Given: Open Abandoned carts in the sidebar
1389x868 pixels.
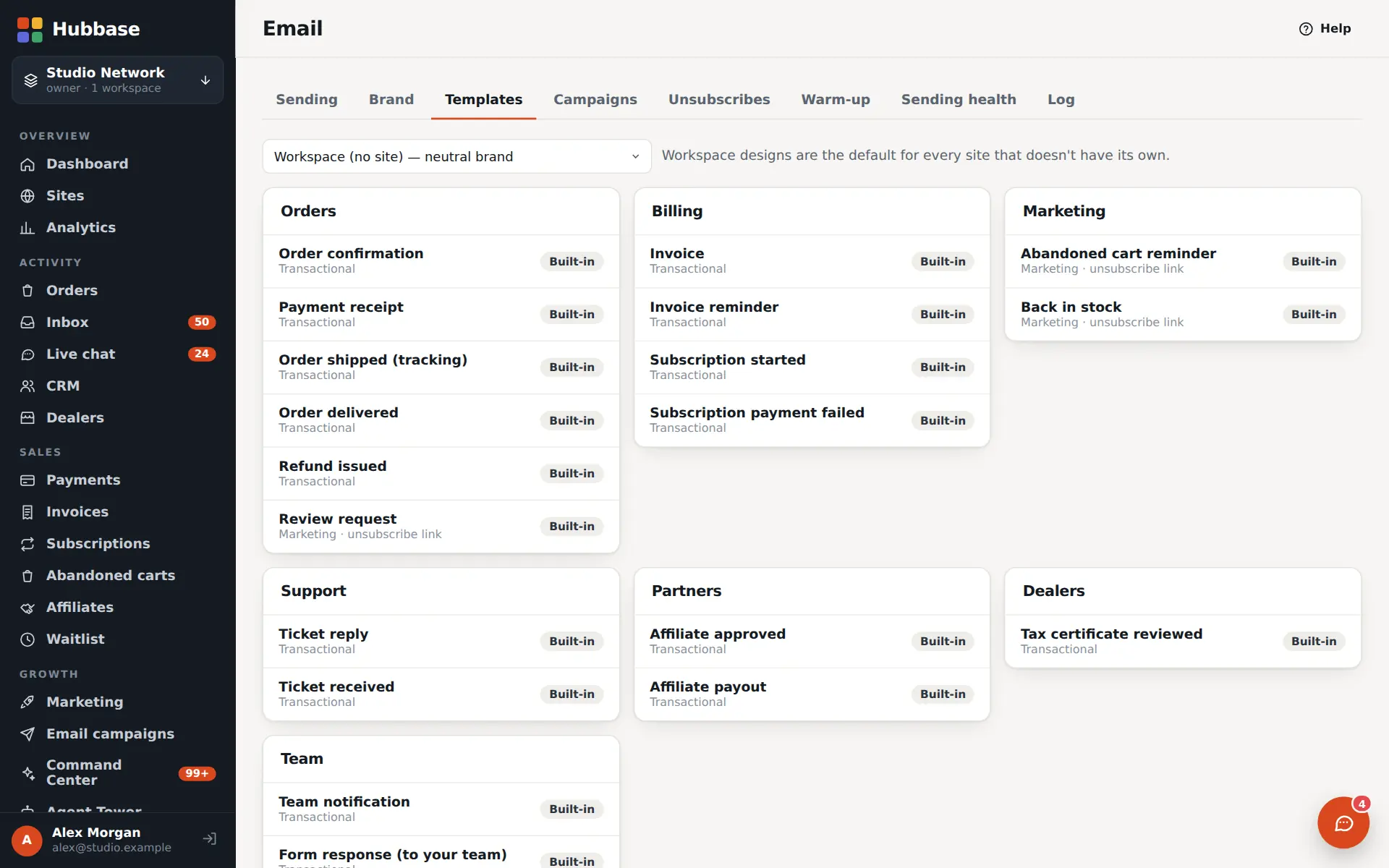Looking at the screenshot, I should pos(117,576).
